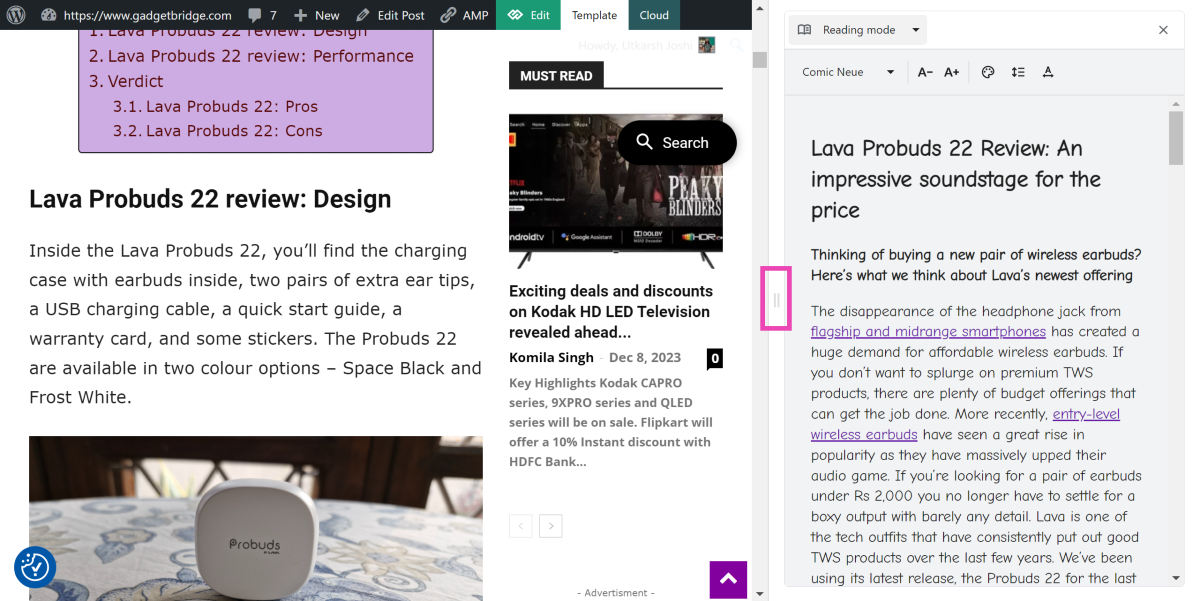Open line height spacing options

(x=1018, y=72)
